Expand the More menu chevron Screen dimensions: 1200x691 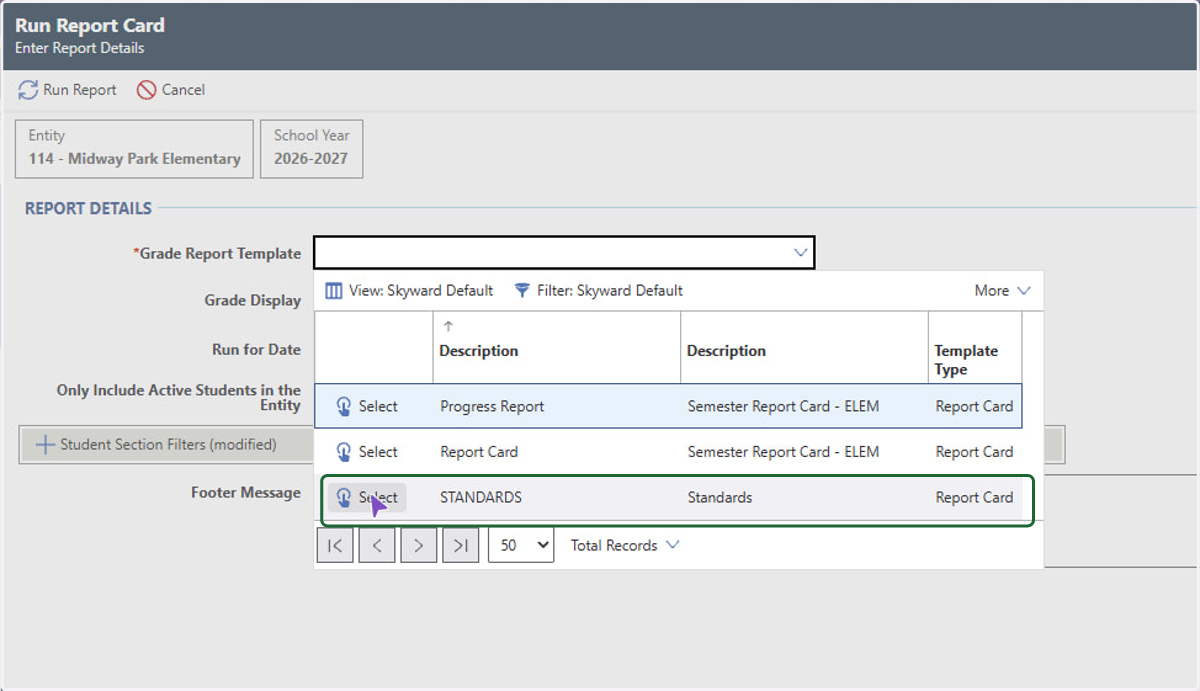point(1023,290)
